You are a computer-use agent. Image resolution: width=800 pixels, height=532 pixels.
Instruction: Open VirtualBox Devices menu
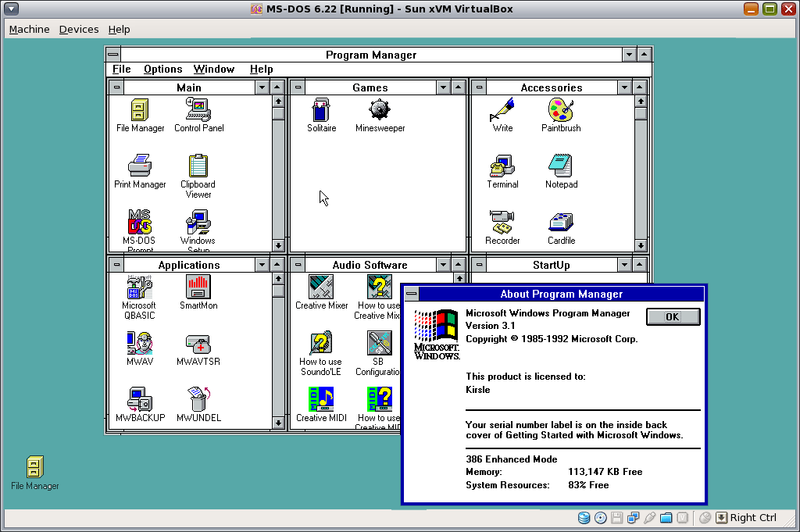pos(79,29)
